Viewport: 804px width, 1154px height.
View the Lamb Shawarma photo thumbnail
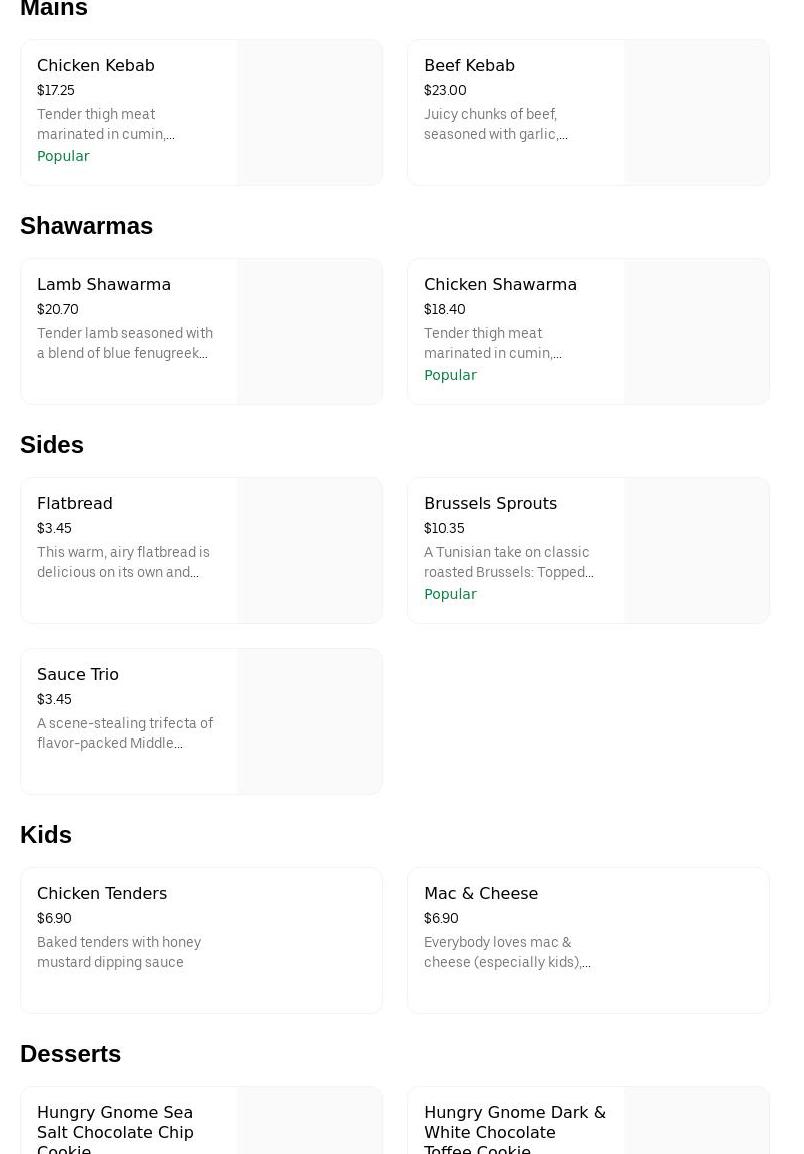coord(310,332)
